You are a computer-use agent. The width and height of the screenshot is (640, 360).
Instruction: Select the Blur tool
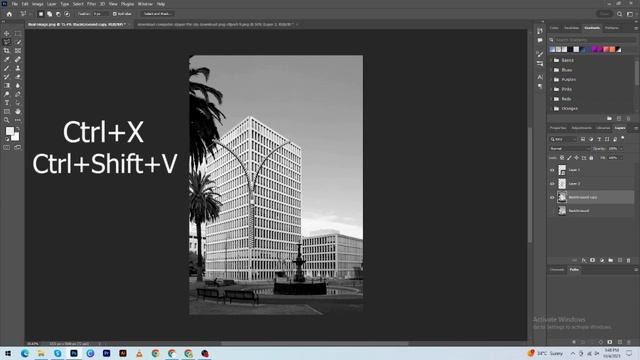click(18, 85)
